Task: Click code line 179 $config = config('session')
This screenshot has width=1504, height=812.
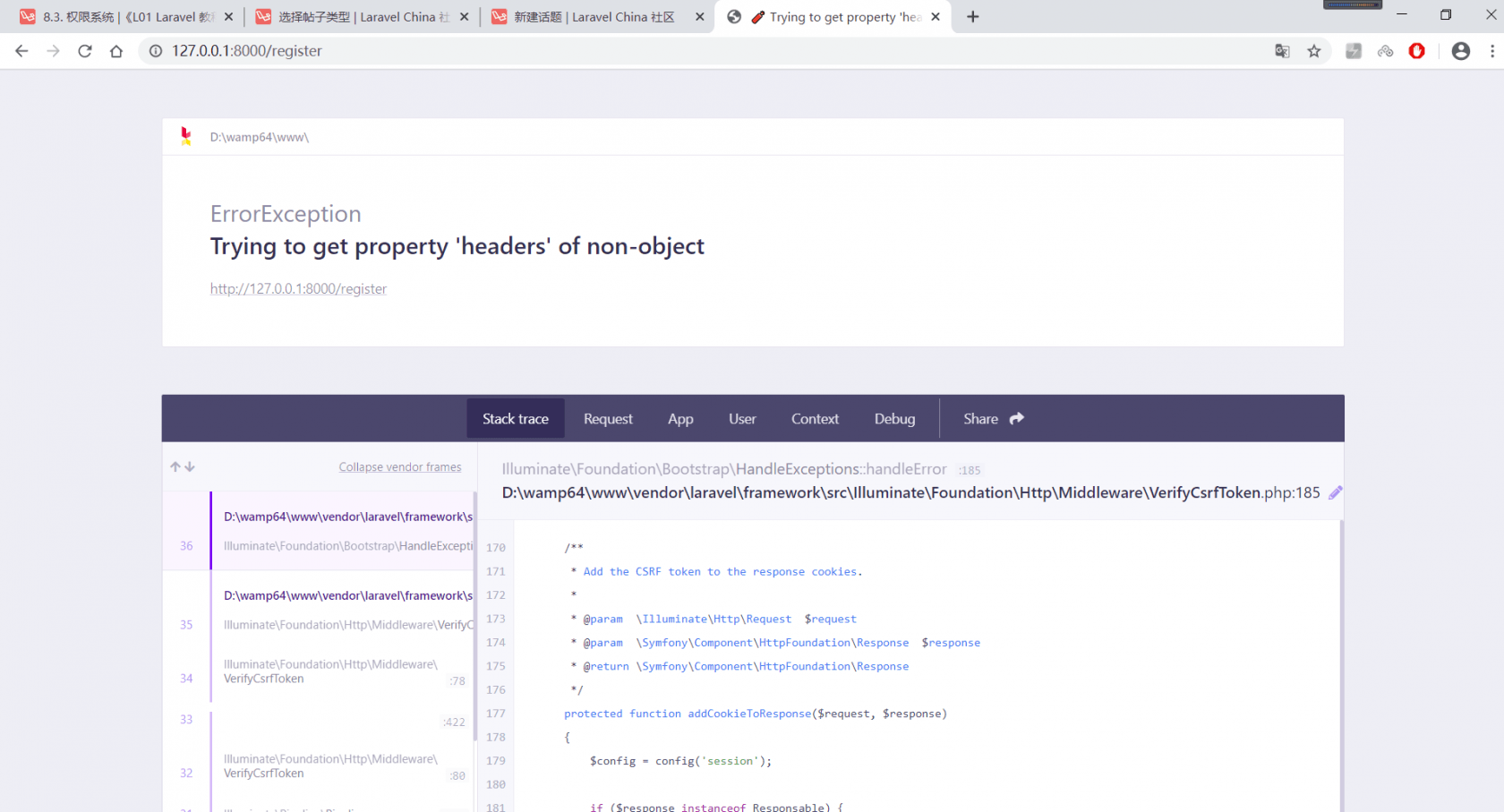Action: coord(680,761)
